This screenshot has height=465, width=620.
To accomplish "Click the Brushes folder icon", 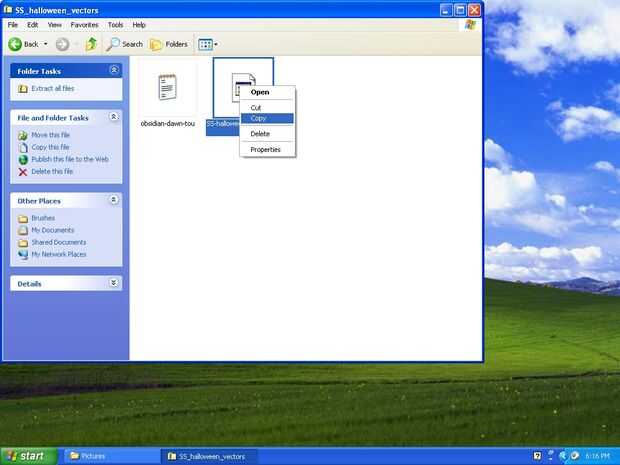I will (x=23, y=218).
